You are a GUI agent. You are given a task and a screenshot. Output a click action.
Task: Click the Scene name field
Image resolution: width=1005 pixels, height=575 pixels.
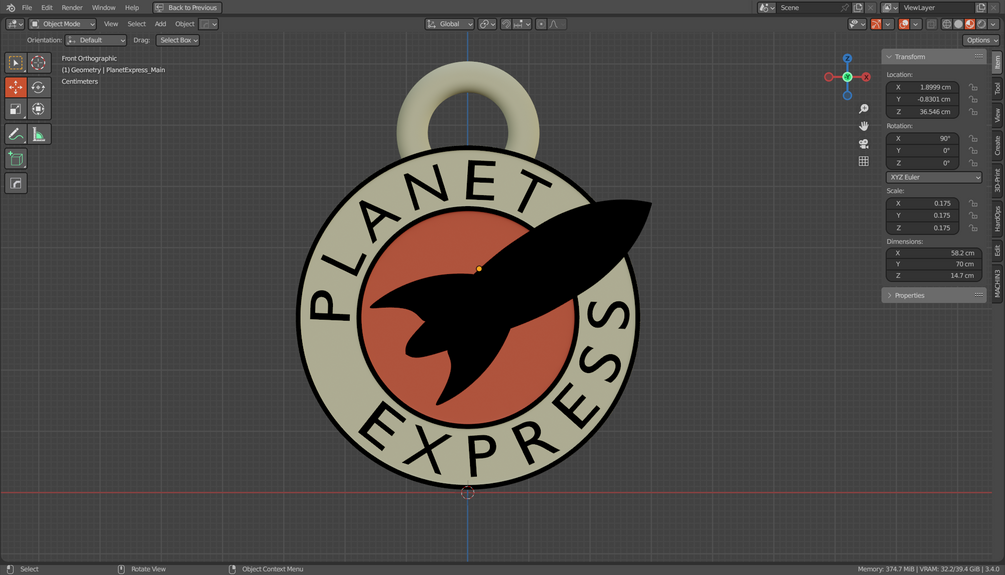(x=809, y=8)
